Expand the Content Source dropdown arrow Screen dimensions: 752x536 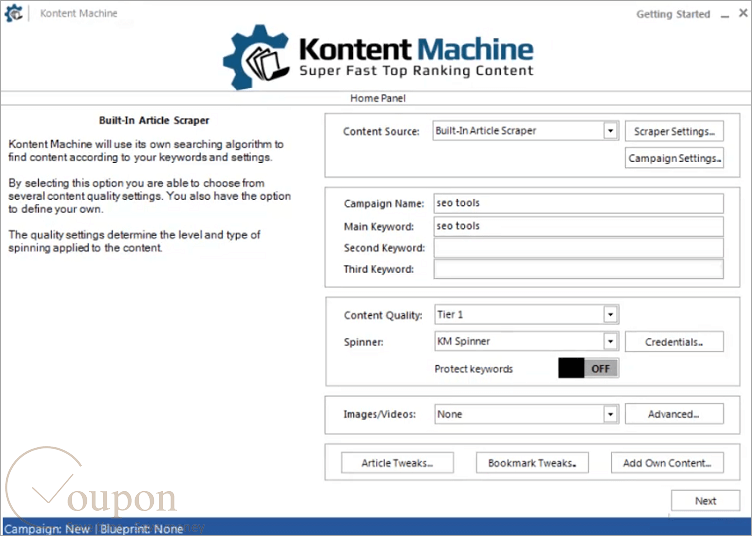point(611,130)
